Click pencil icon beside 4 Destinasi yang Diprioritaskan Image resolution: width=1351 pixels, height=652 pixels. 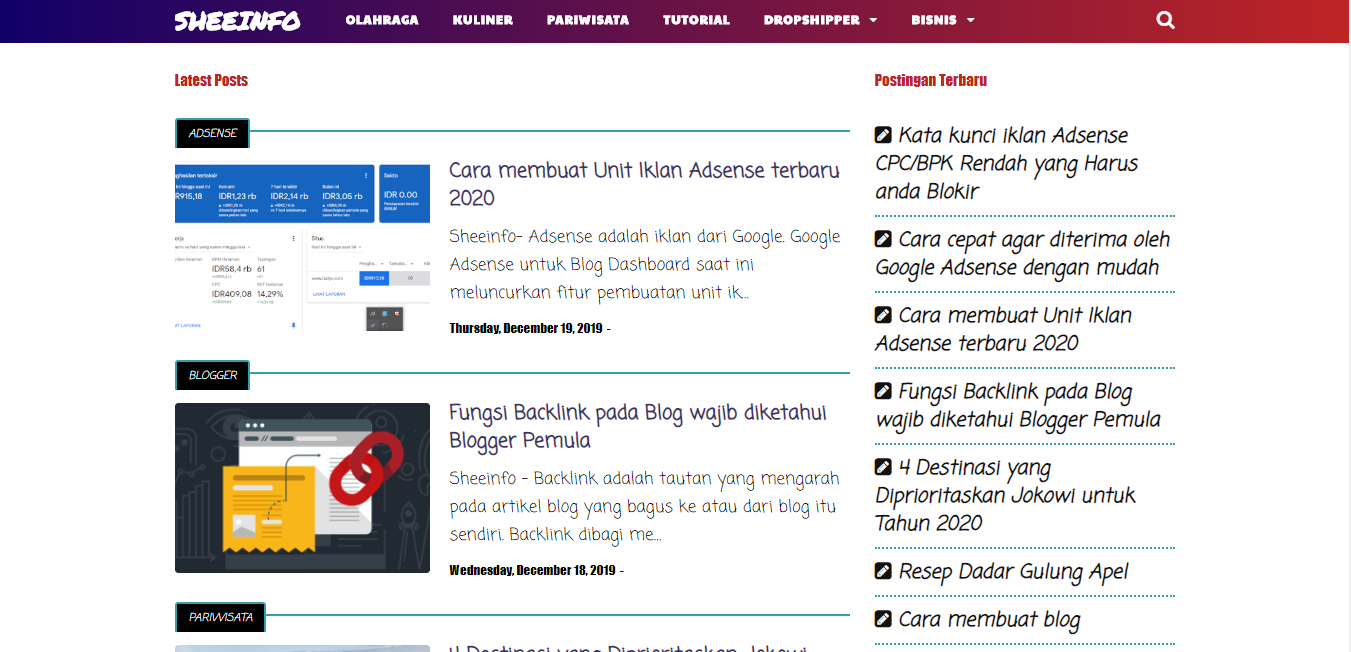coord(883,467)
